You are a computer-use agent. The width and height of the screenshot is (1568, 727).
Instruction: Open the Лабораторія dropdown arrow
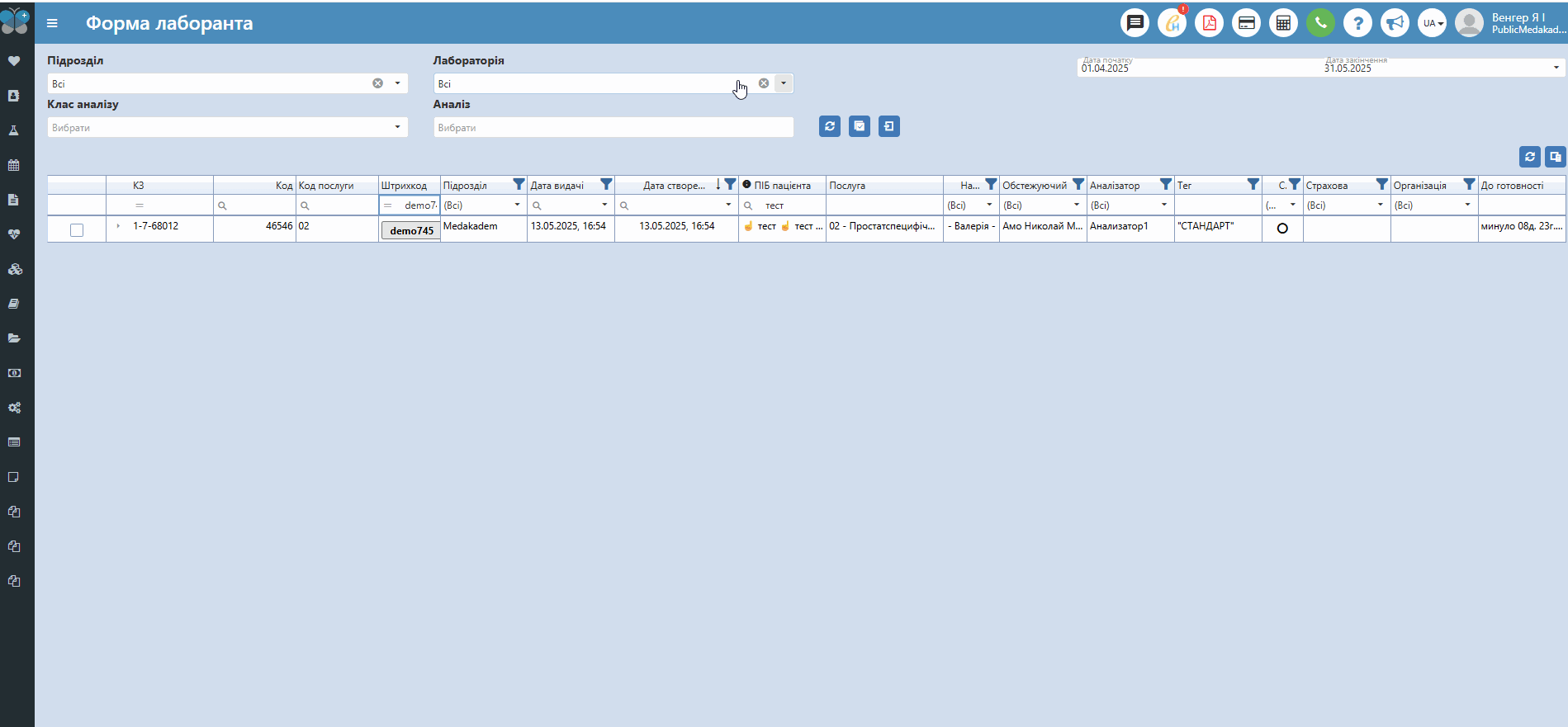point(784,83)
